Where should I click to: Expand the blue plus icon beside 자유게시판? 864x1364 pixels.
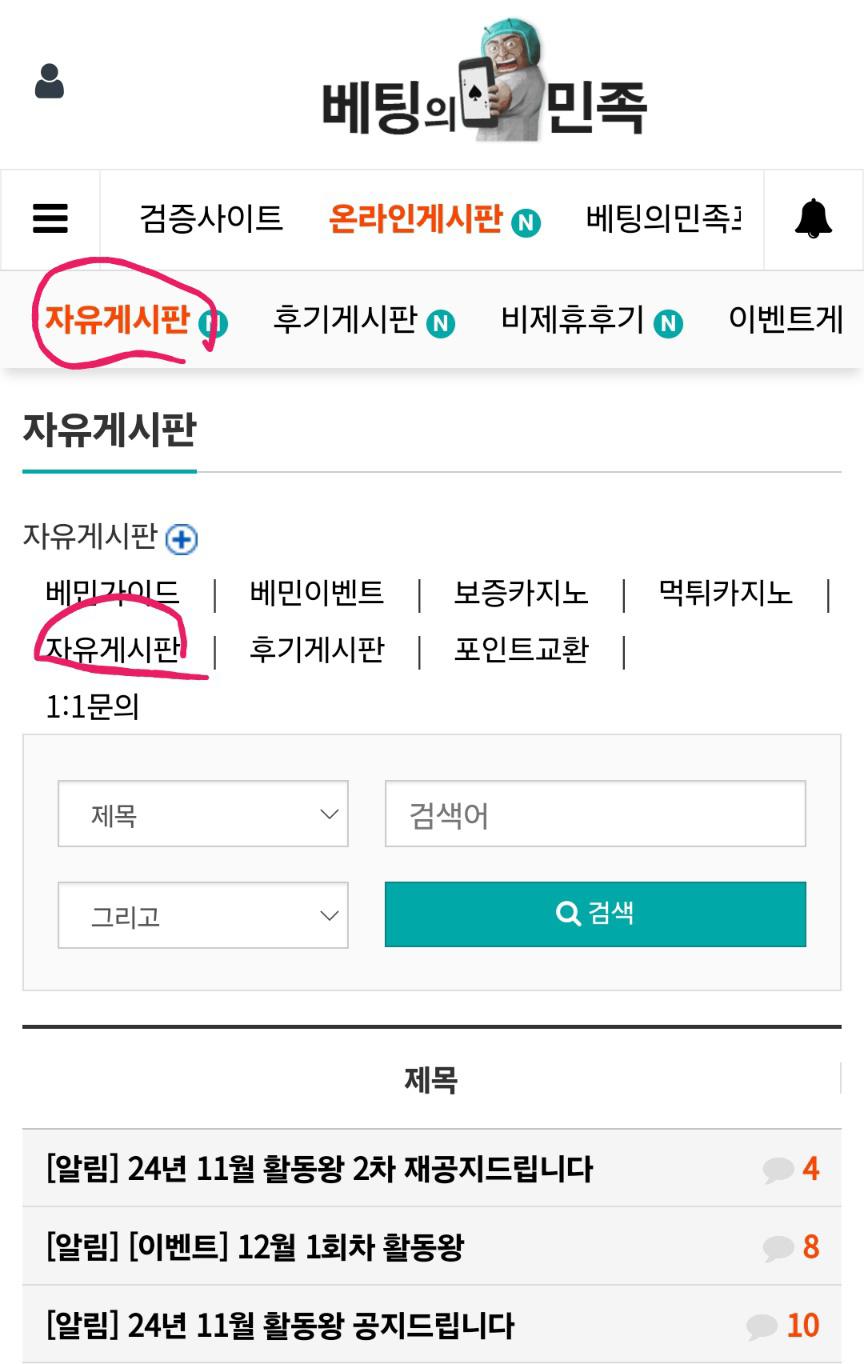181,539
